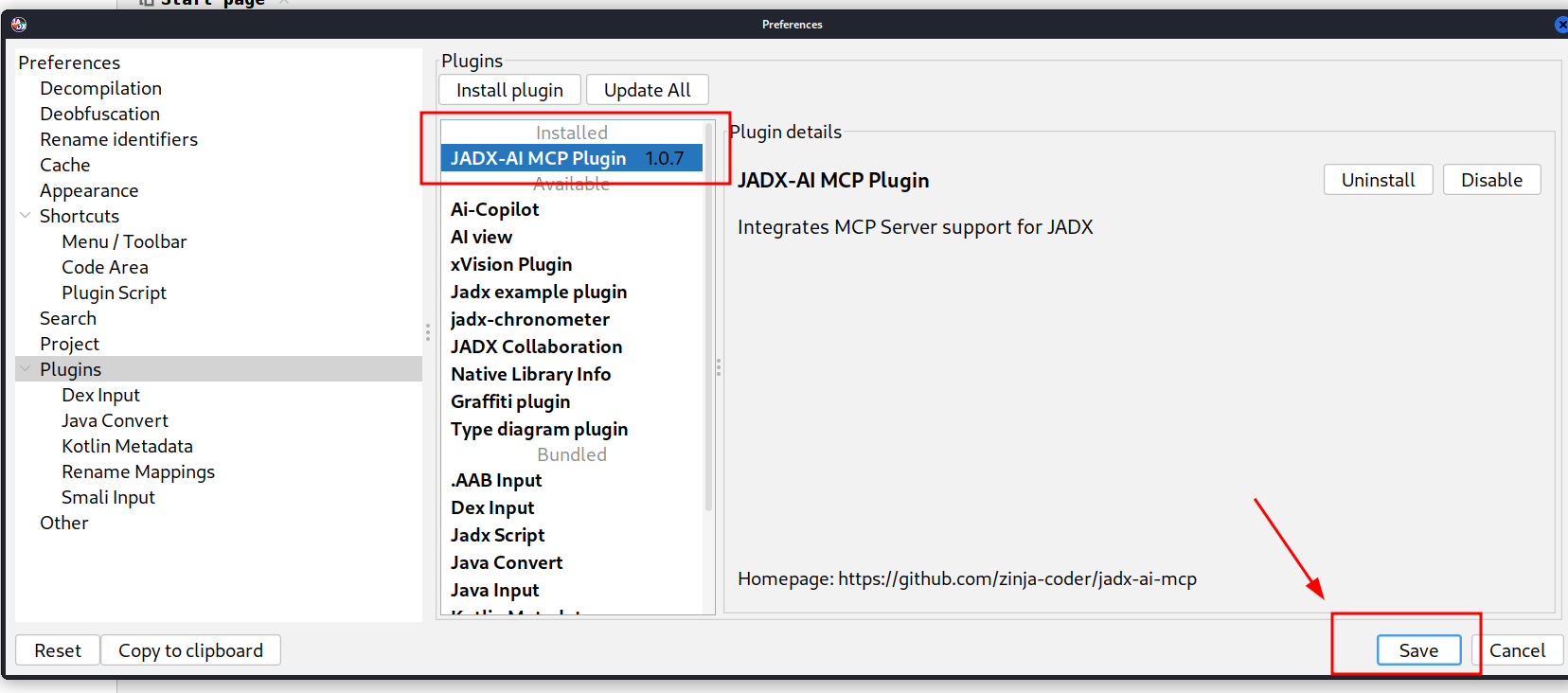Select AI view plugin

click(x=572, y=237)
